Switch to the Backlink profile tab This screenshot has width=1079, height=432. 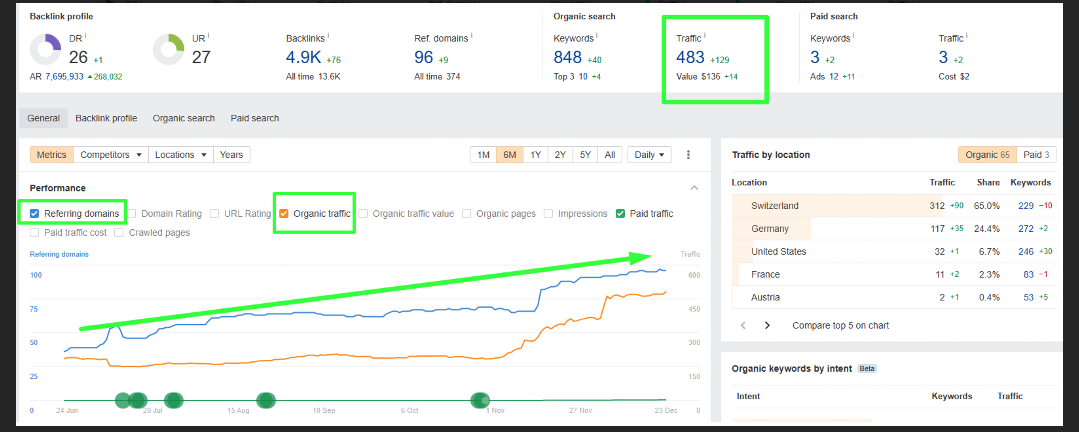tap(106, 118)
